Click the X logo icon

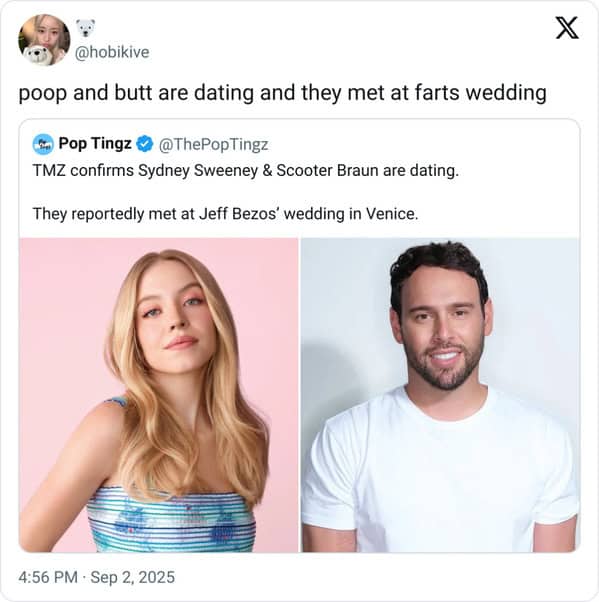567,28
